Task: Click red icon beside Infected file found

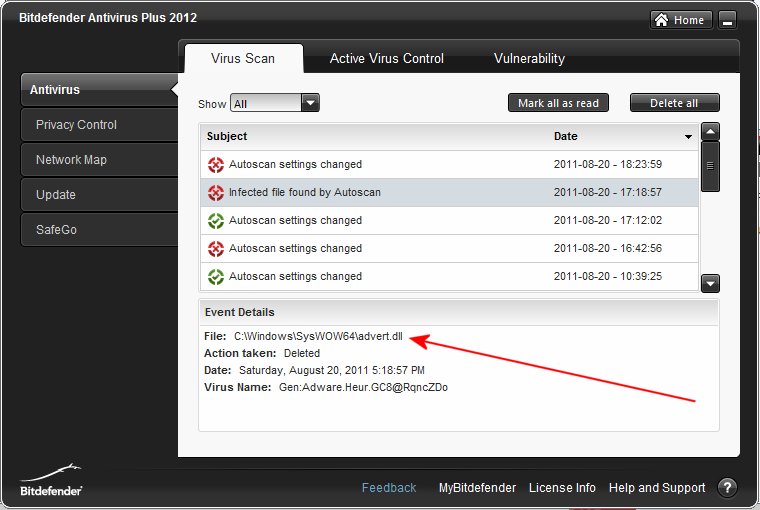Action: pyautogui.click(x=216, y=192)
